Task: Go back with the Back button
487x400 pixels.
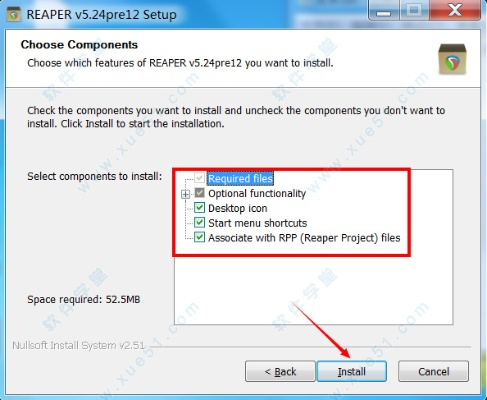Action: point(280,371)
